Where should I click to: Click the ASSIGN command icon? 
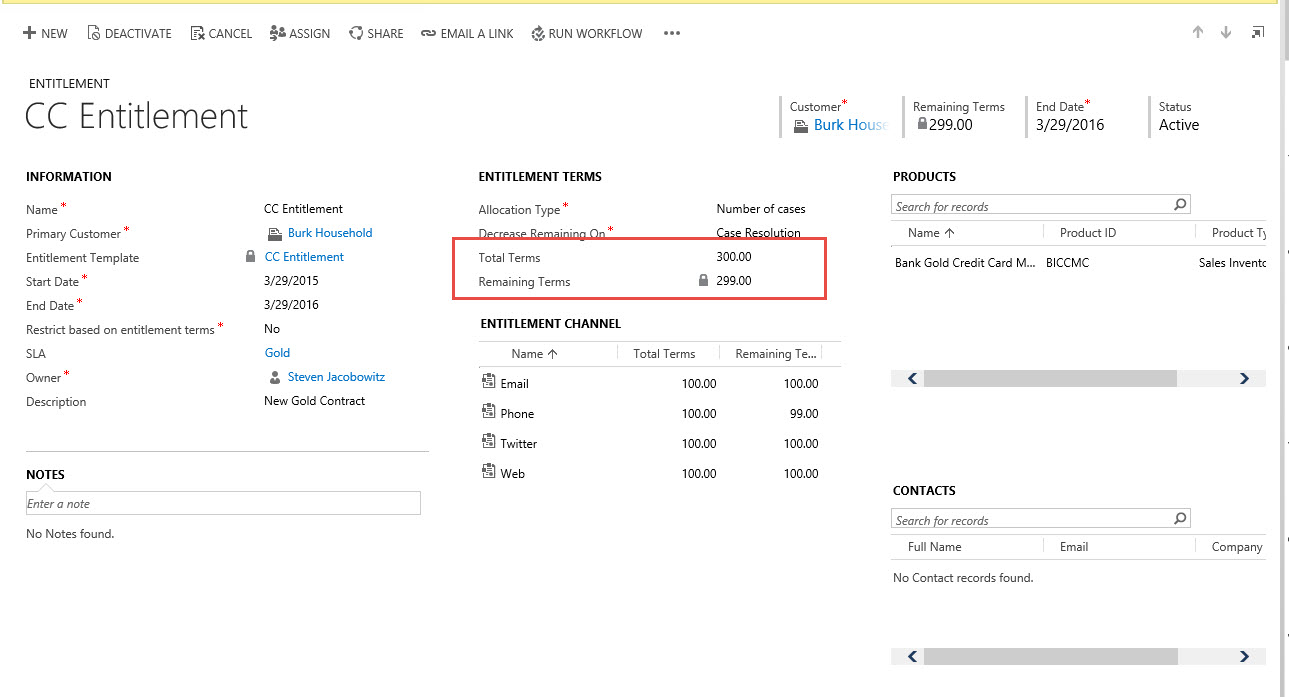click(278, 33)
